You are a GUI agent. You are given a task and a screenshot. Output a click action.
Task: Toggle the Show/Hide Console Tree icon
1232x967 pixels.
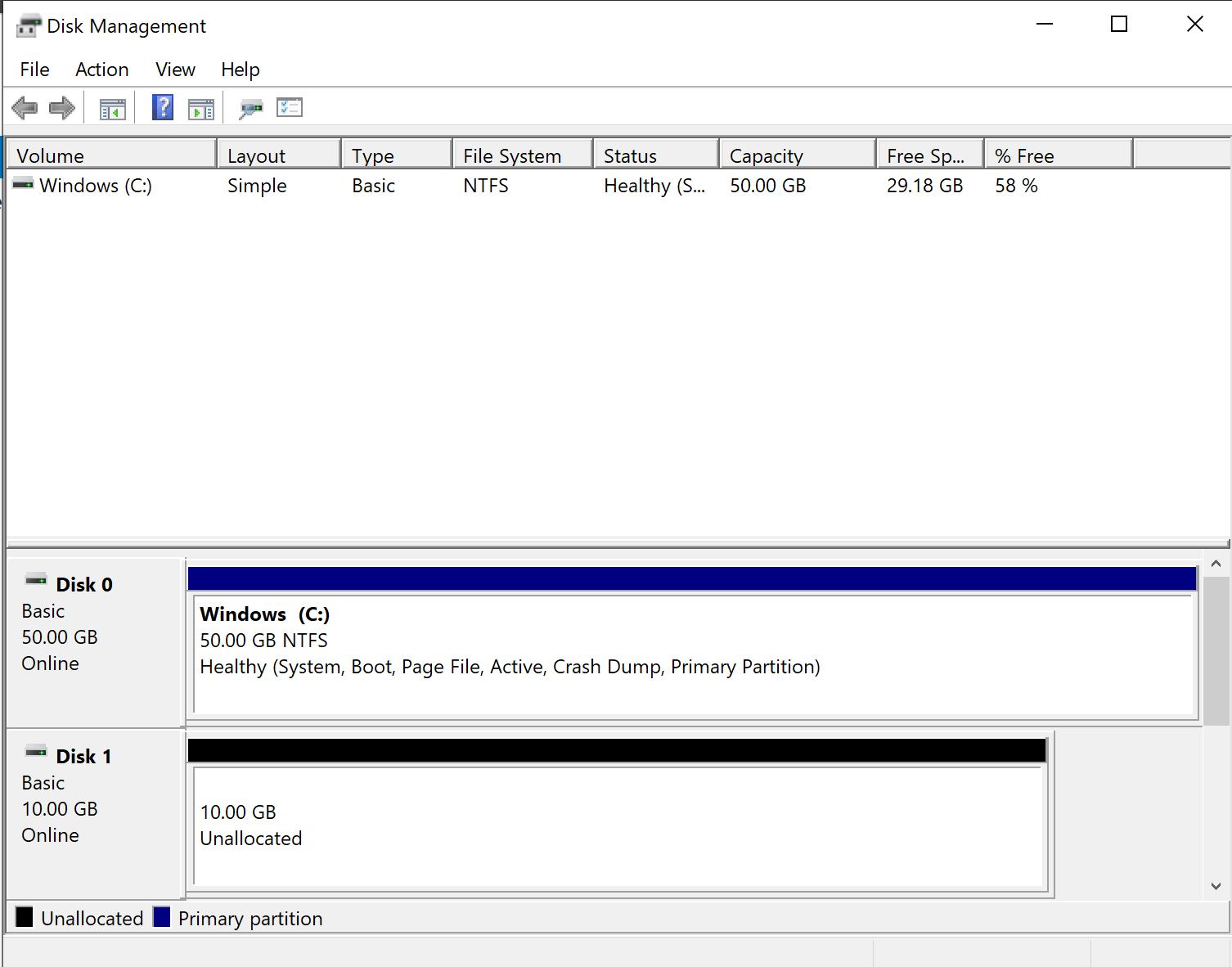pyautogui.click(x=113, y=108)
